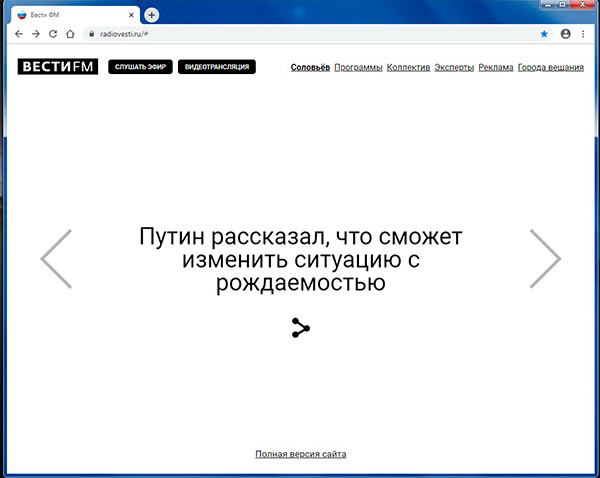Open a new browser tab
The image size is (600, 478).
[x=152, y=15]
